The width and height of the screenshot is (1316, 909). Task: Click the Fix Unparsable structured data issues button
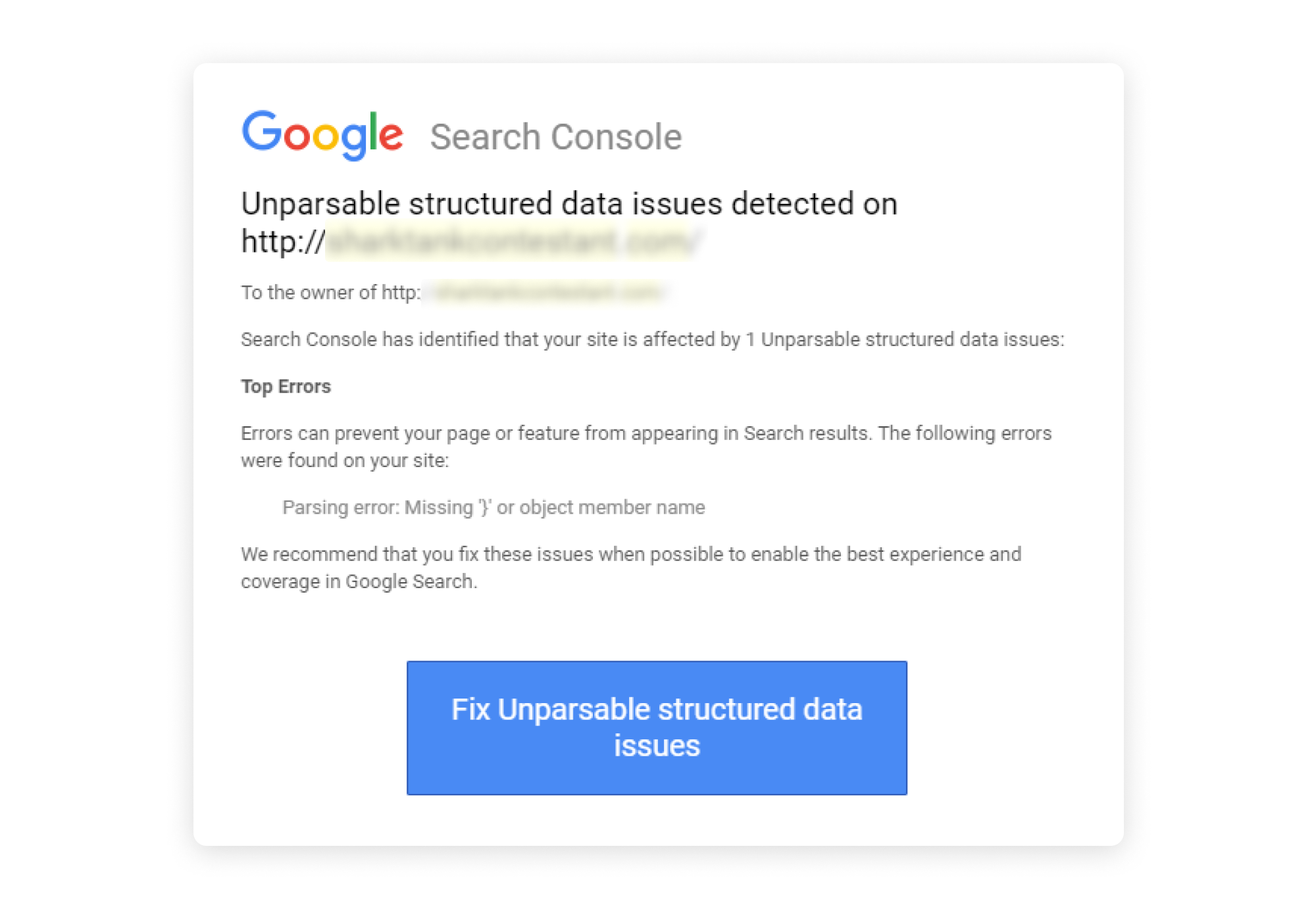pos(657,728)
